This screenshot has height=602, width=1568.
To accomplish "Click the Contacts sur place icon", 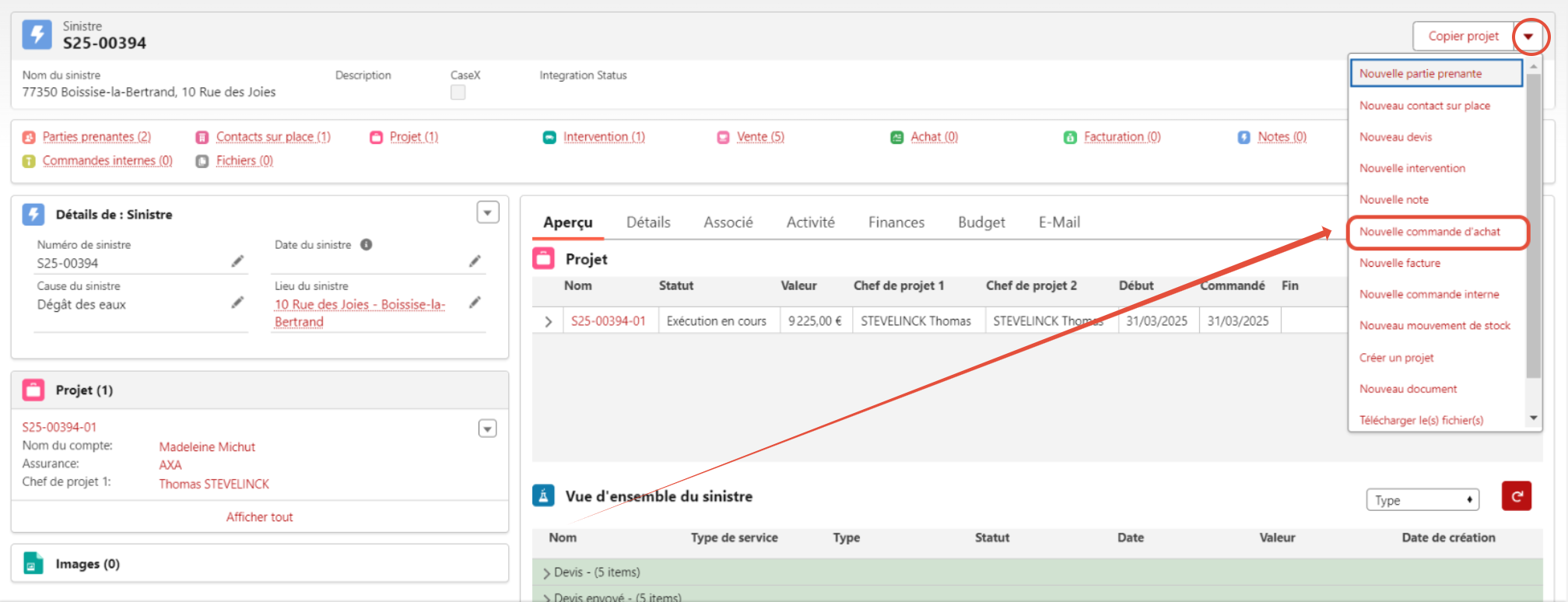I will (x=202, y=138).
